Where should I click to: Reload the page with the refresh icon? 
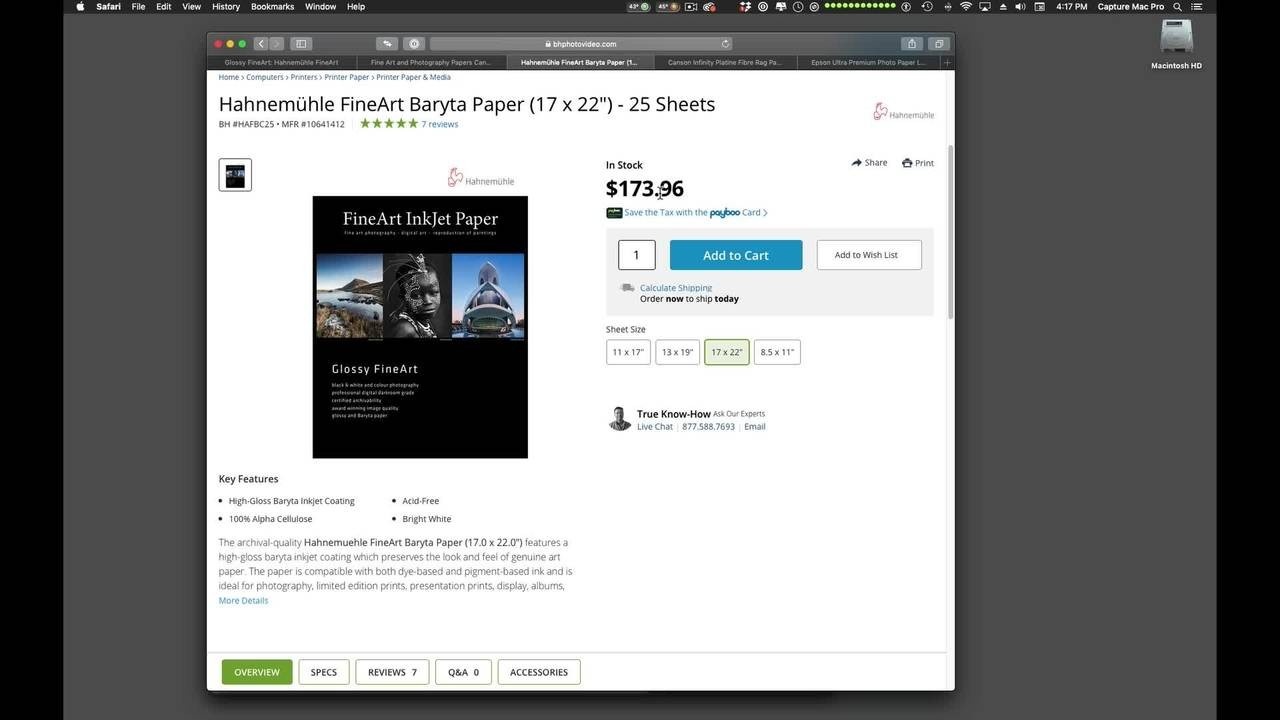[725, 44]
